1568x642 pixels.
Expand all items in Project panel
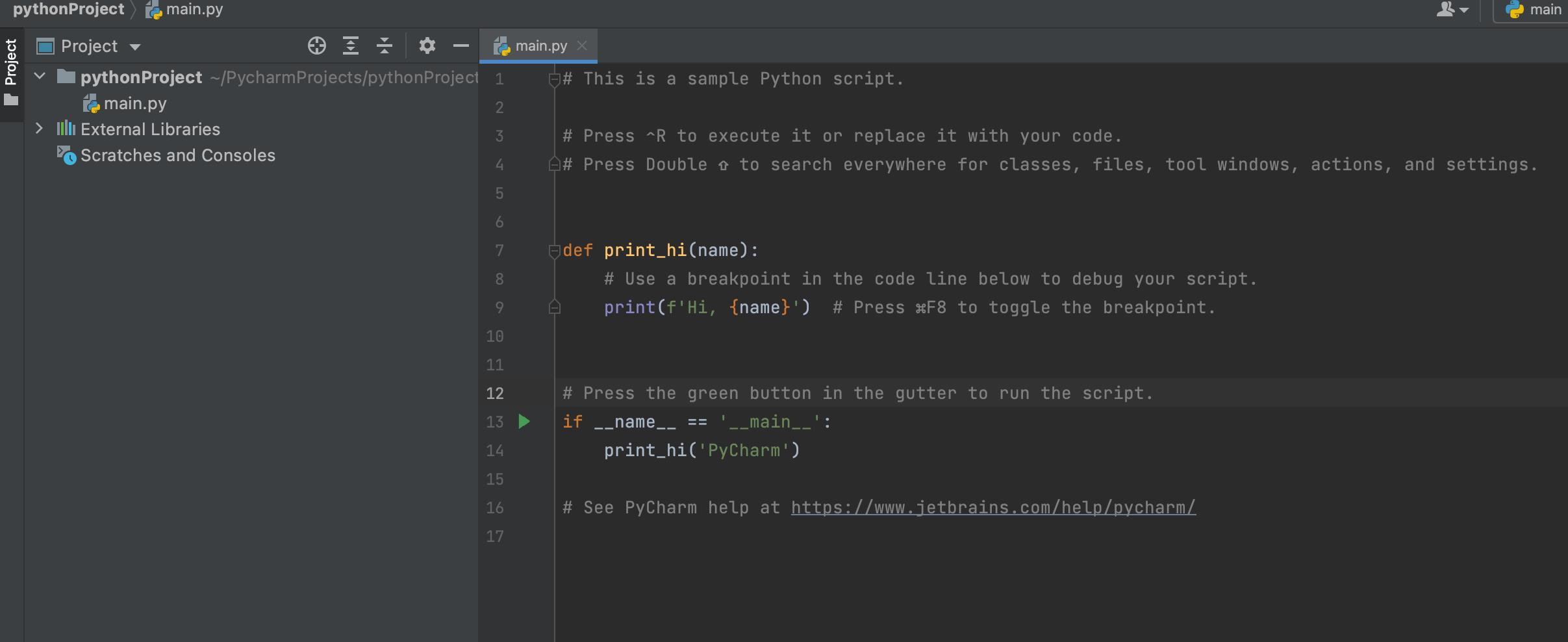(x=351, y=45)
